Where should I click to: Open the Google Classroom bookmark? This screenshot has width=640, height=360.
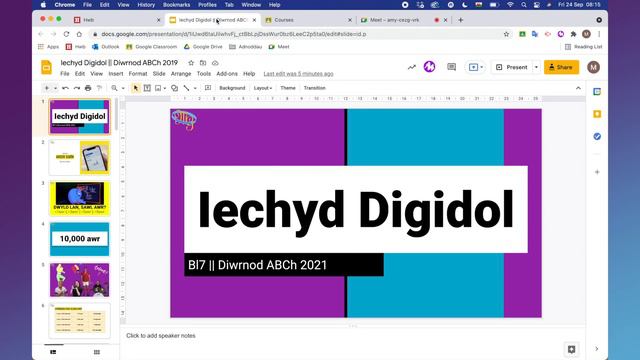point(151,47)
